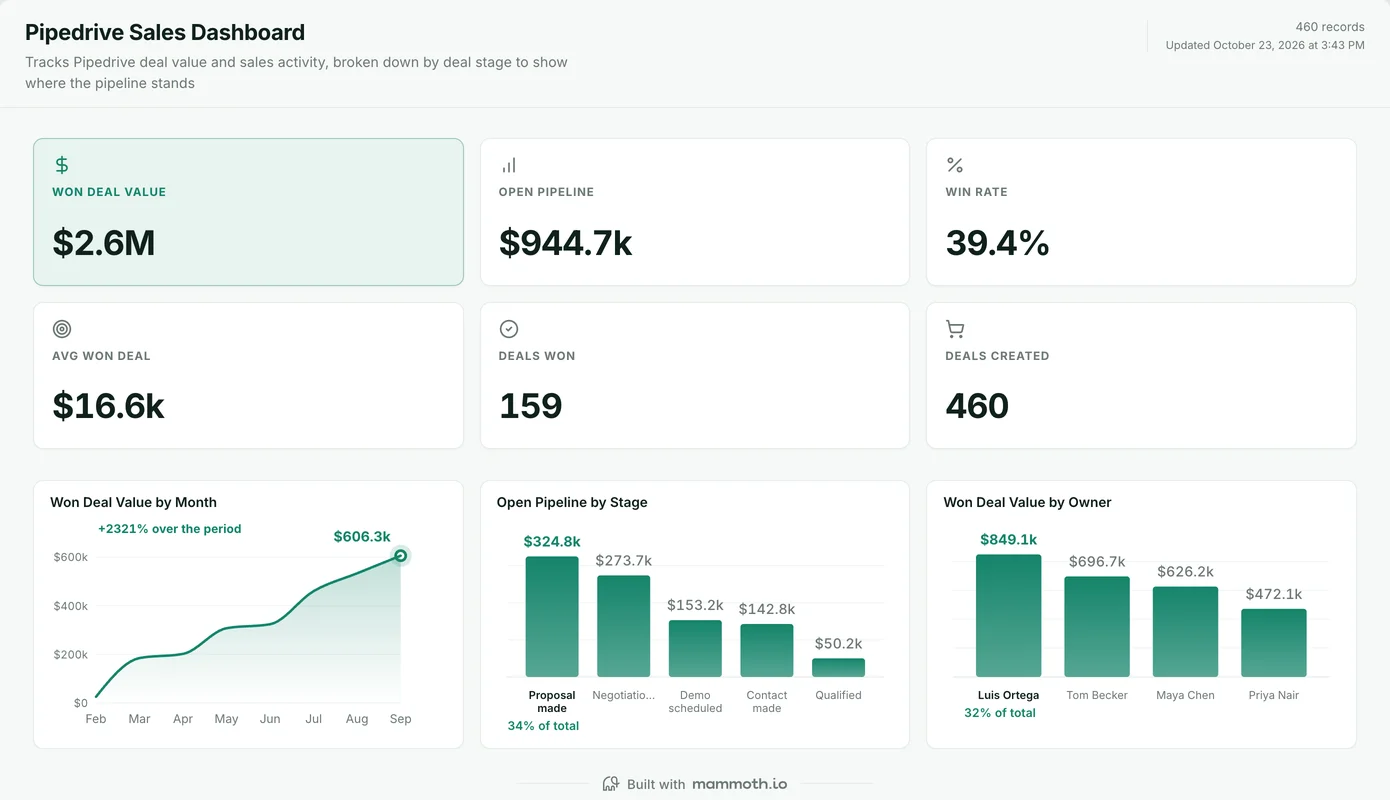Click the Proposal made bar
The width and height of the screenshot is (1390, 800).
[x=552, y=617]
